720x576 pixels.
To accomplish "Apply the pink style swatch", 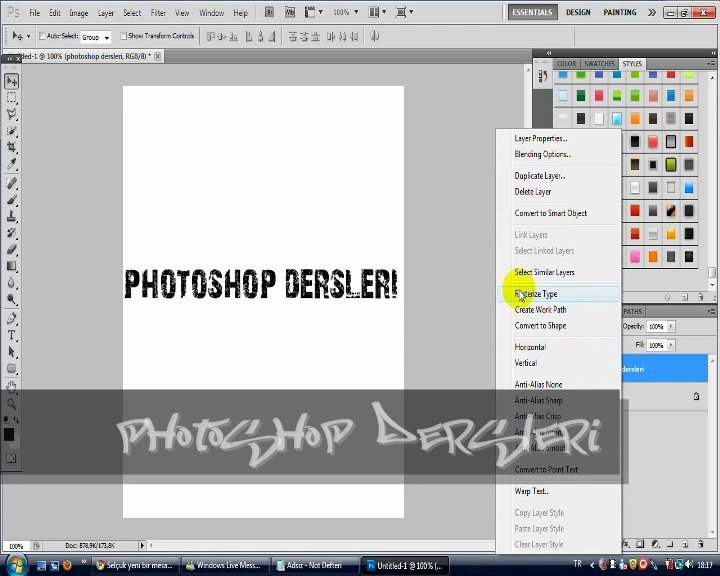I will [x=635, y=256].
